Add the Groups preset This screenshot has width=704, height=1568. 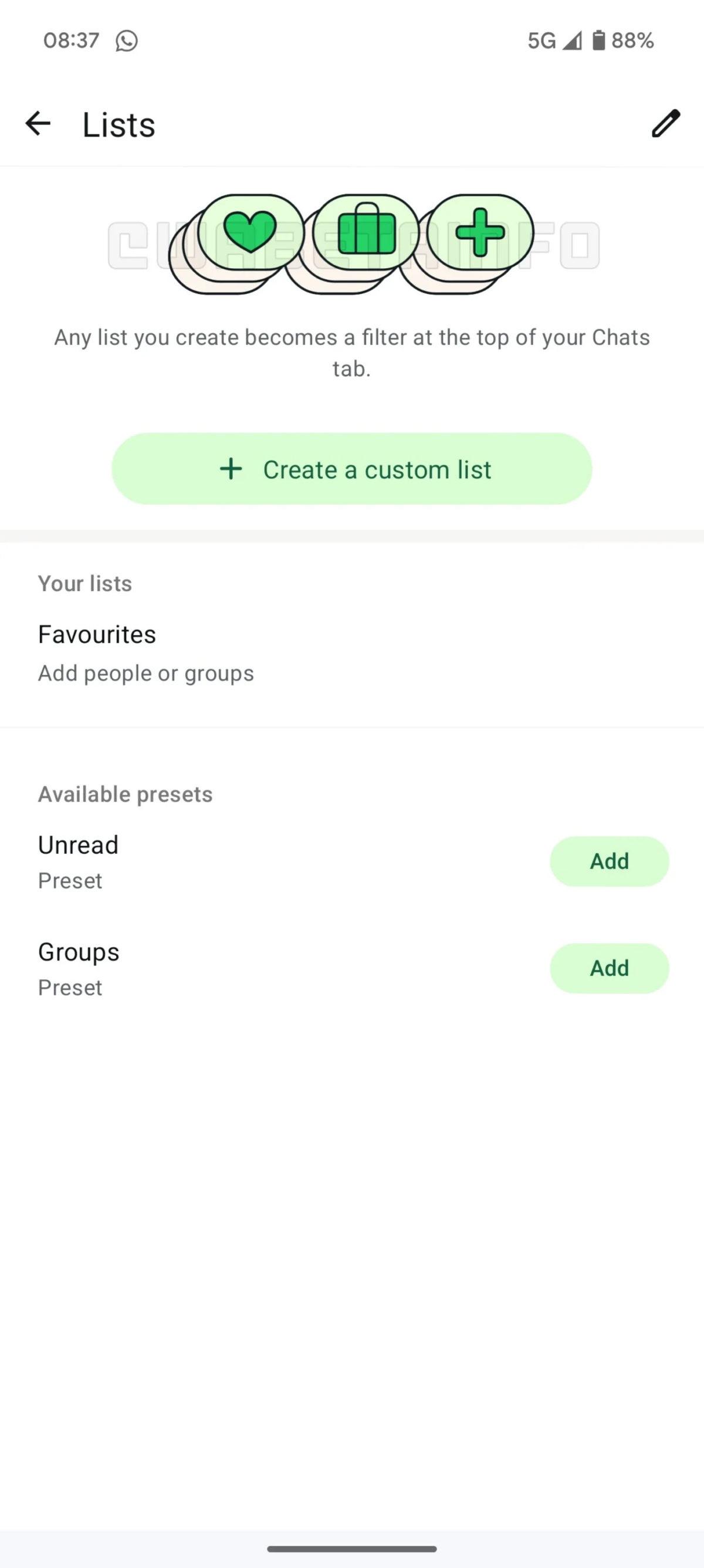tap(609, 968)
